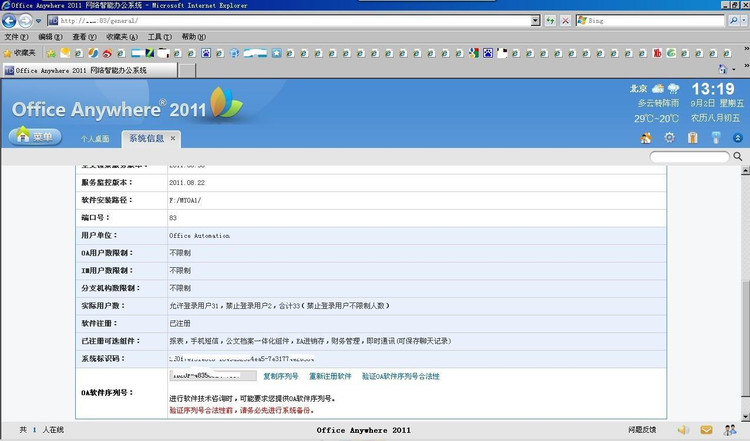750x441 pixels.
Task: Open the desktop house icon in the header
Action: click(646, 138)
